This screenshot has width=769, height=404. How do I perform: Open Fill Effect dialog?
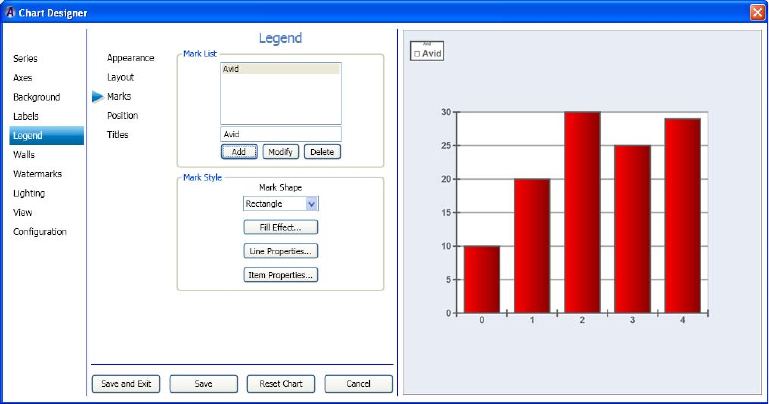click(281, 227)
